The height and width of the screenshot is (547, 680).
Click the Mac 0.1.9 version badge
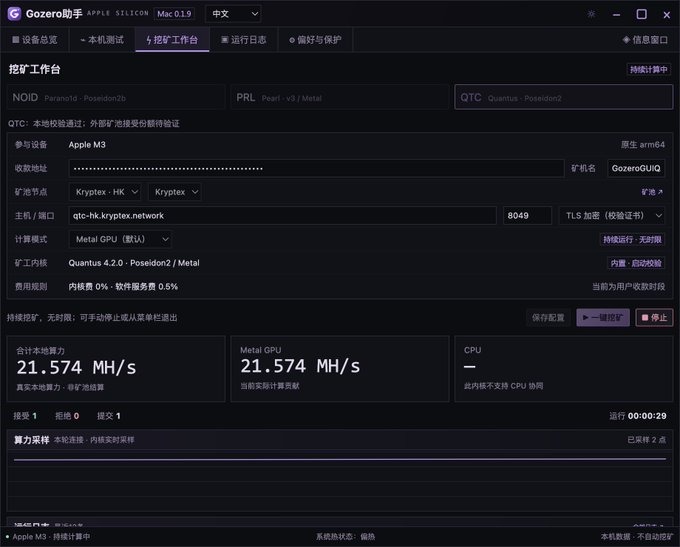point(174,14)
